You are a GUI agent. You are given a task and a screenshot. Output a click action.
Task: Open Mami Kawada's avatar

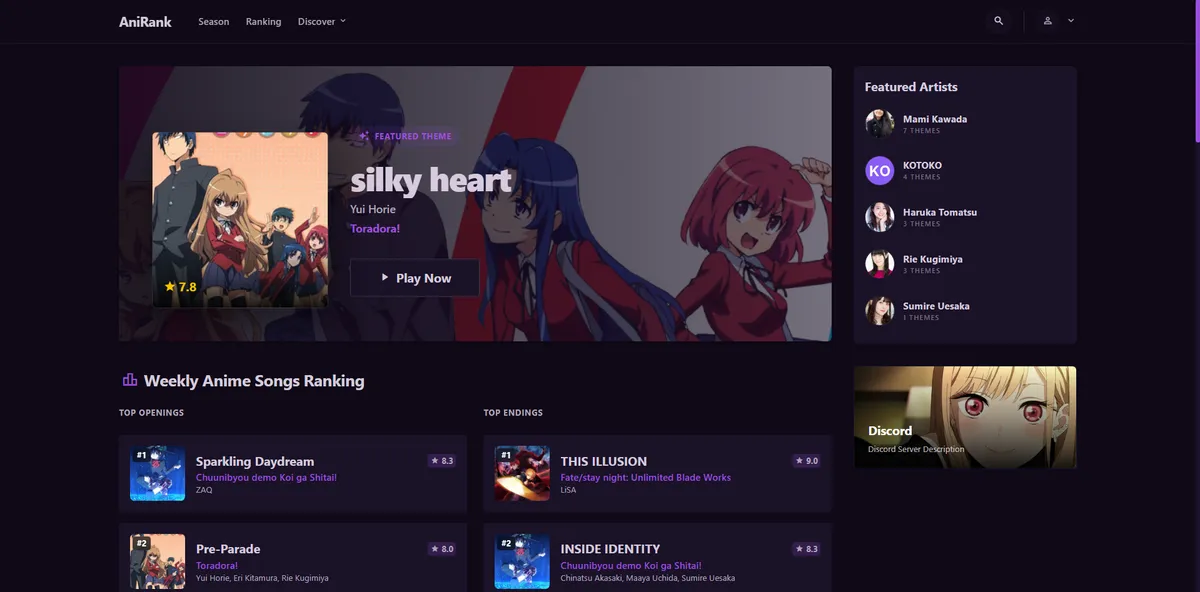(880, 124)
